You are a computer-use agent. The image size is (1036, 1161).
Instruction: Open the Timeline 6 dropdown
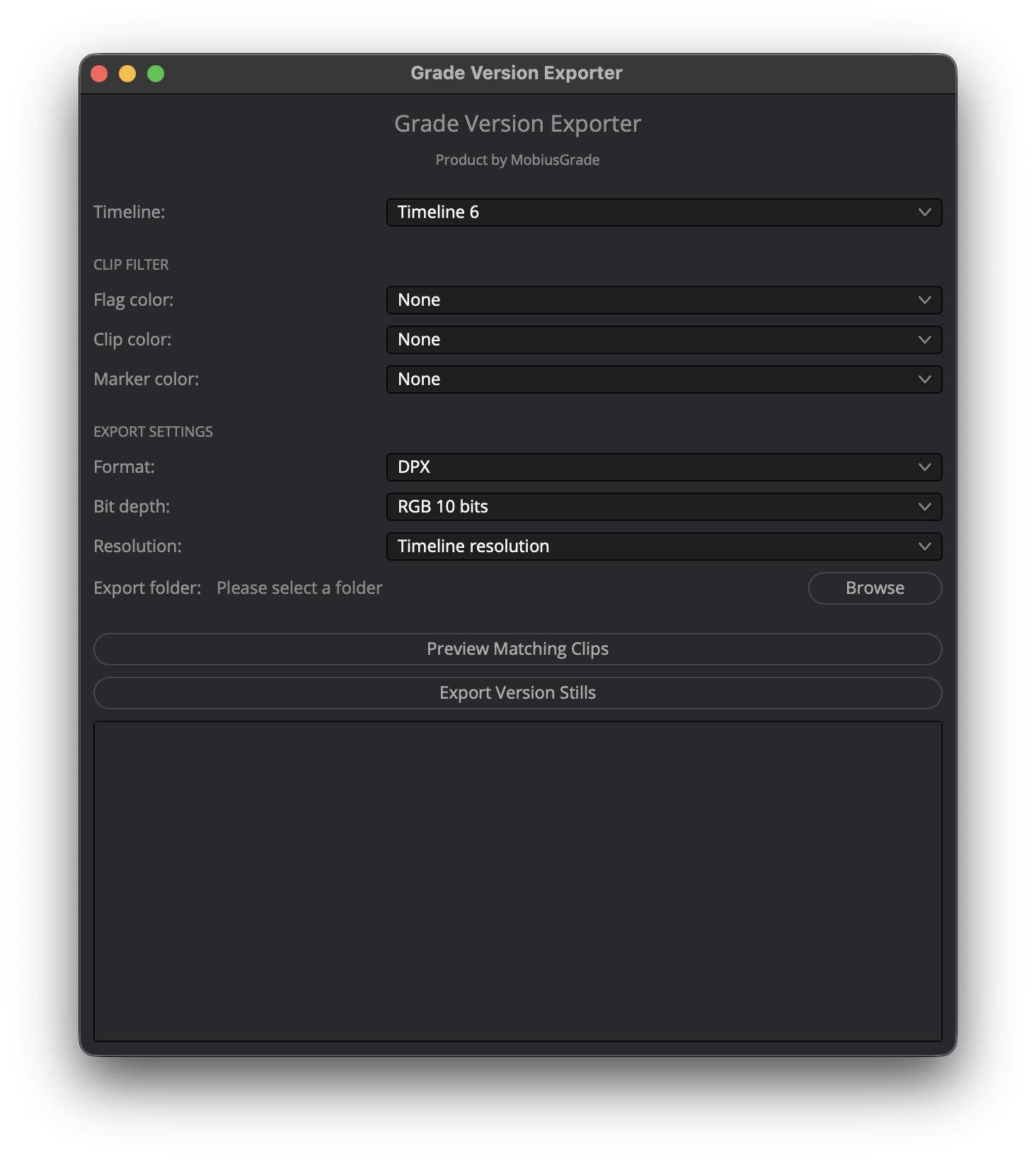pyautogui.click(x=664, y=212)
